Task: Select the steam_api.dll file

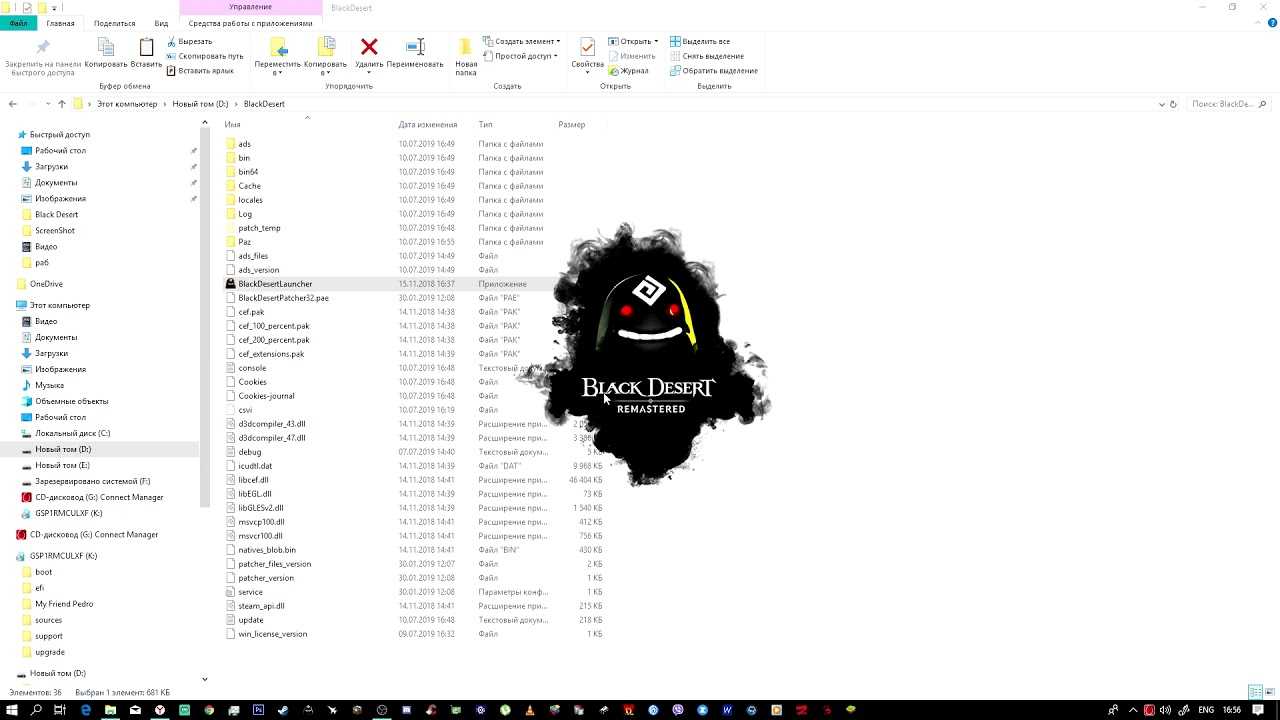Action: 261,606
